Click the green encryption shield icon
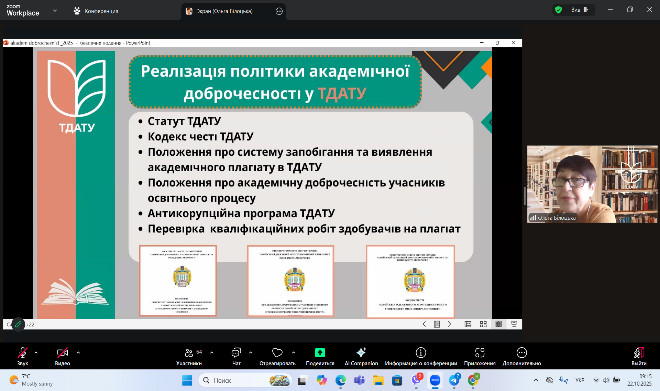This screenshot has width=660, height=391. 559,10
